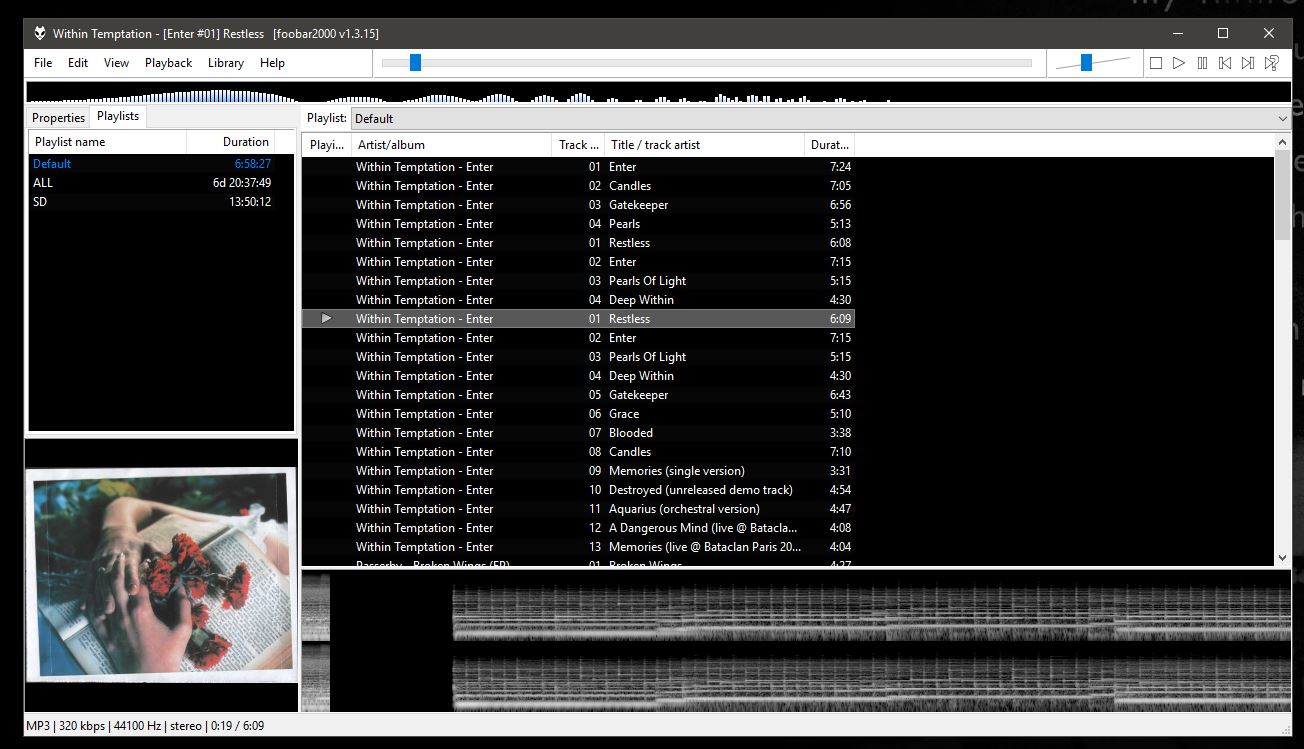The image size is (1304, 749).
Task: Open the Playback menu
Action: pos(168,63)
